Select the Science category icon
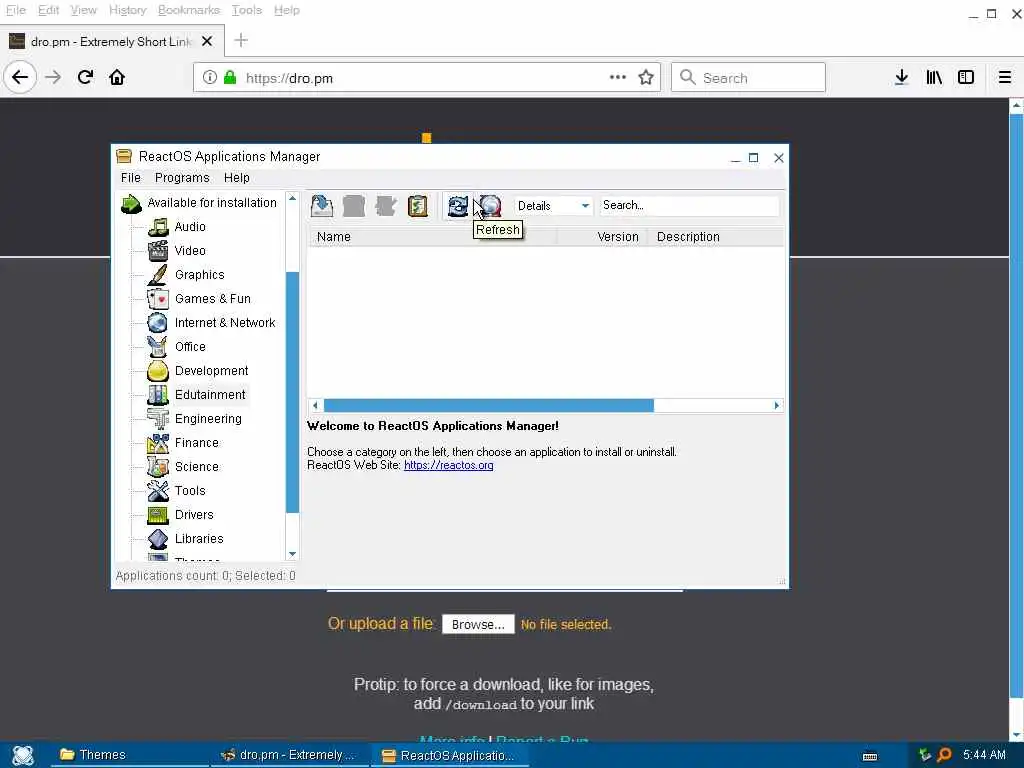The height and width of the screenshot is (768, 1024). point(158,466)
